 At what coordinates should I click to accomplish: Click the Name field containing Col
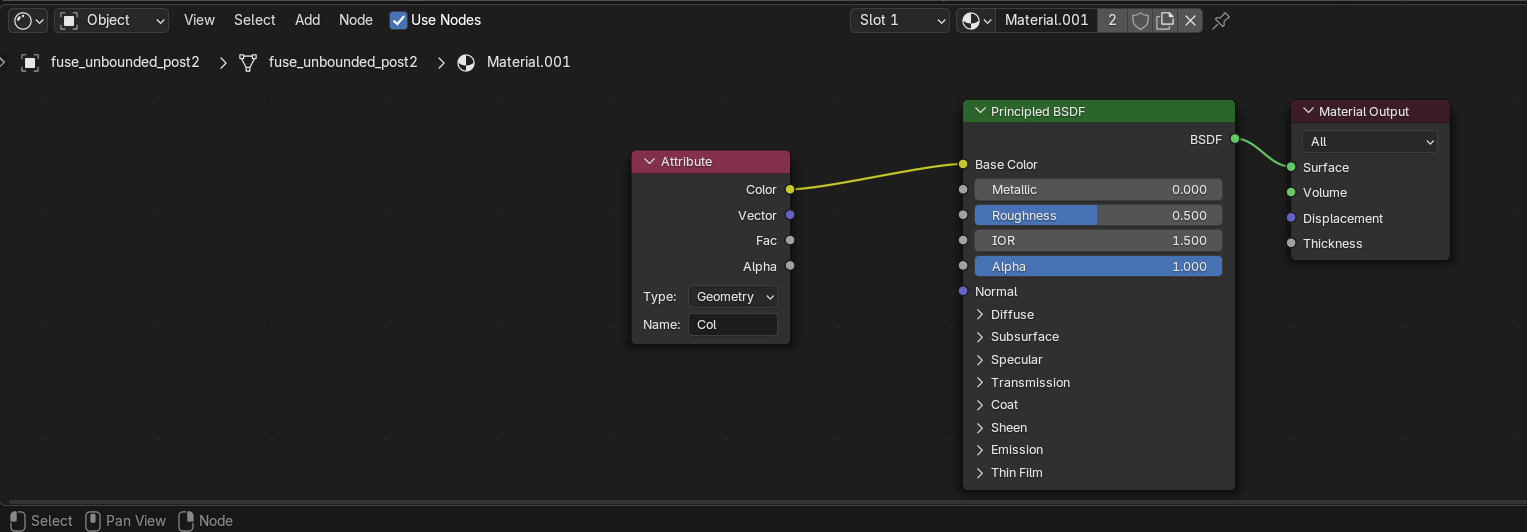[x=733, y=324]
